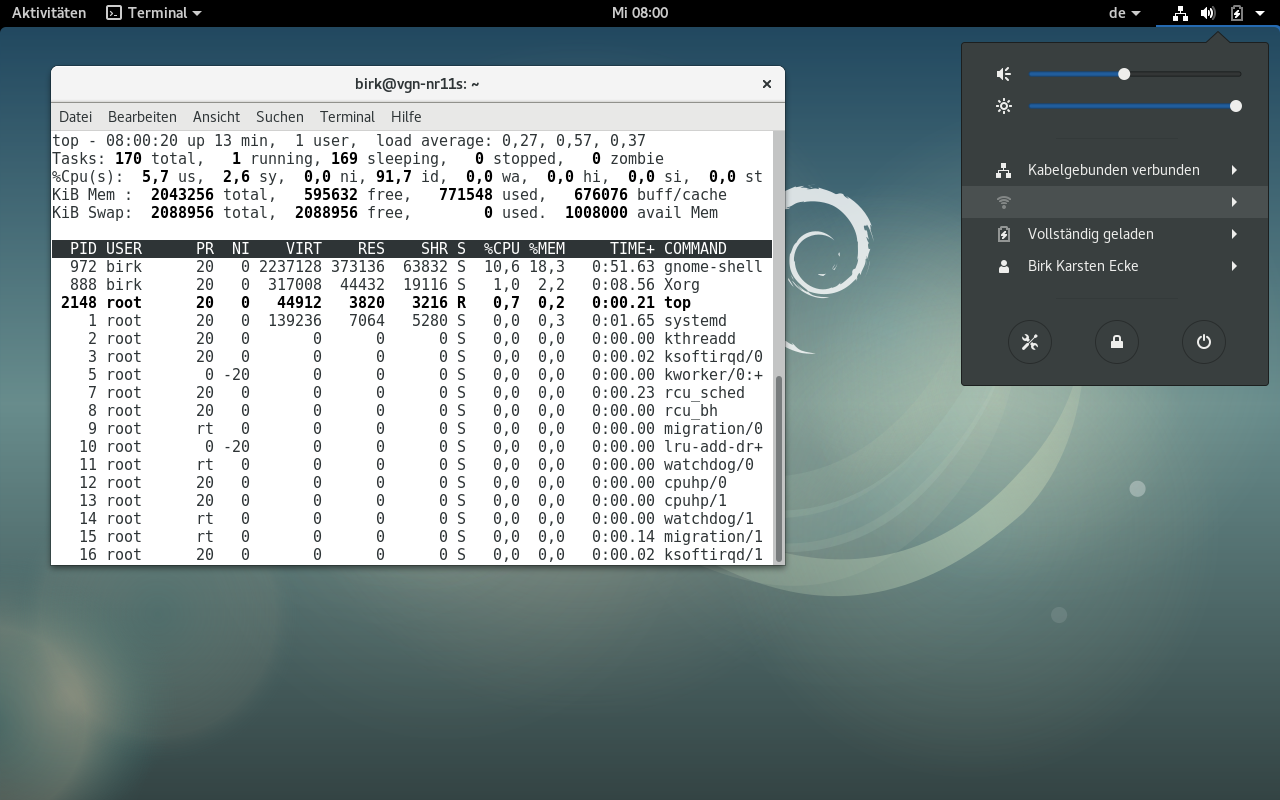This screenshot has height=800, width=1280.
Task: Open the 'de' keyboard layout dropdown
Action: [x=1125, y=13]
